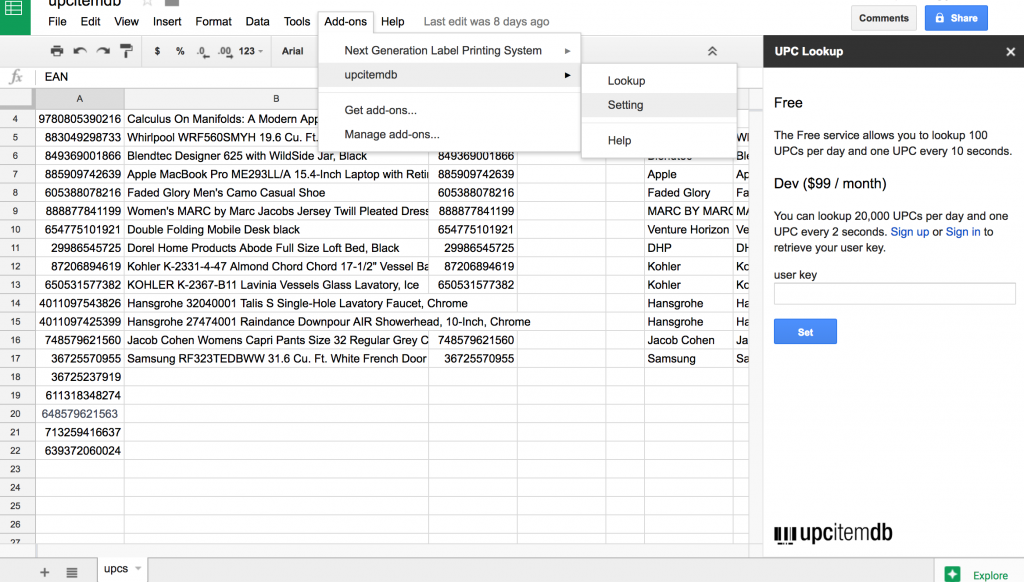Screen dimensions: 1024x582
Task: Open the upcs tab dropdown arrow
Action: tap(138, 569)
